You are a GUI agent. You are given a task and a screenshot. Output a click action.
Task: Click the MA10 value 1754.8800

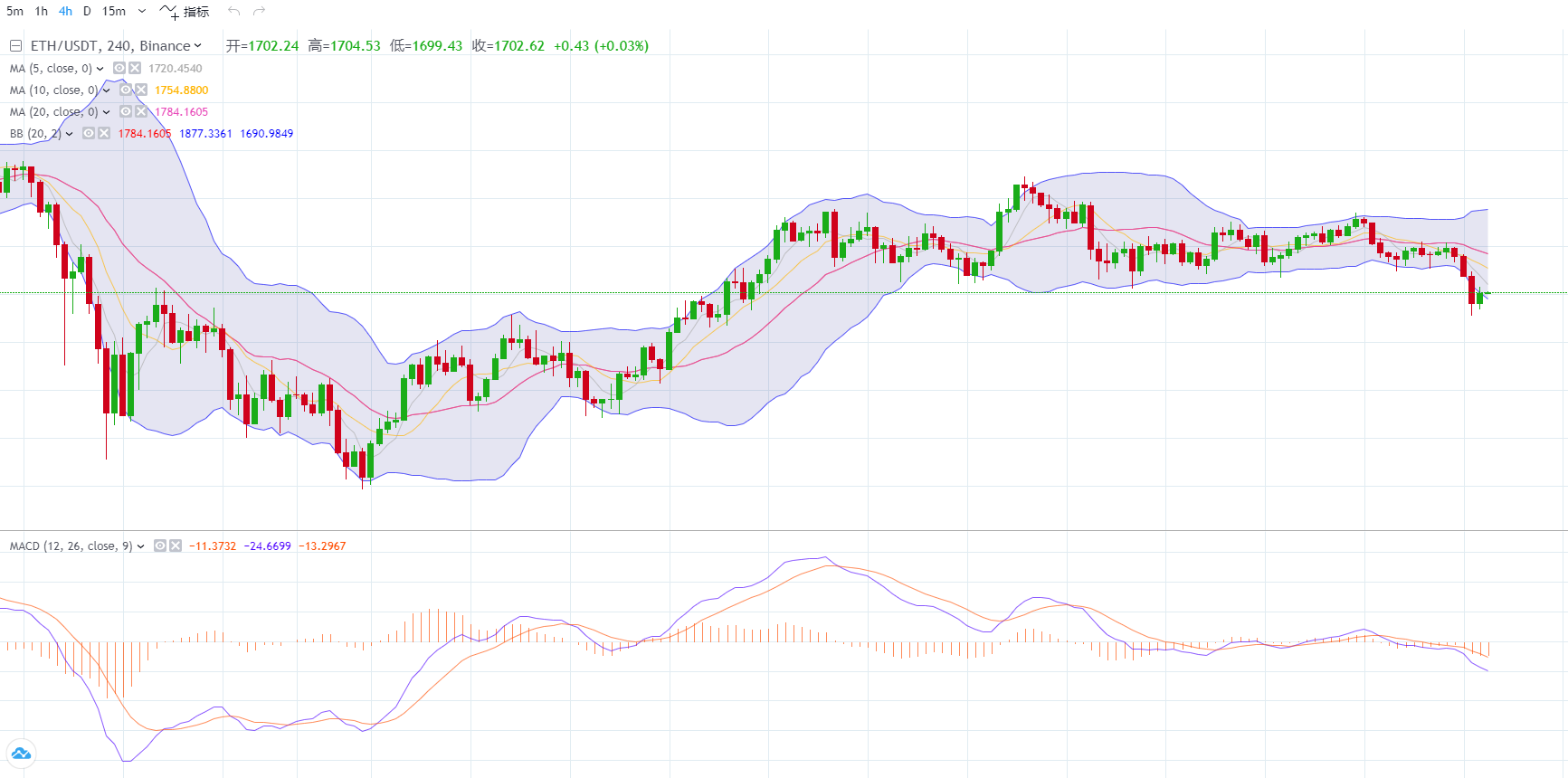(182, 90)
